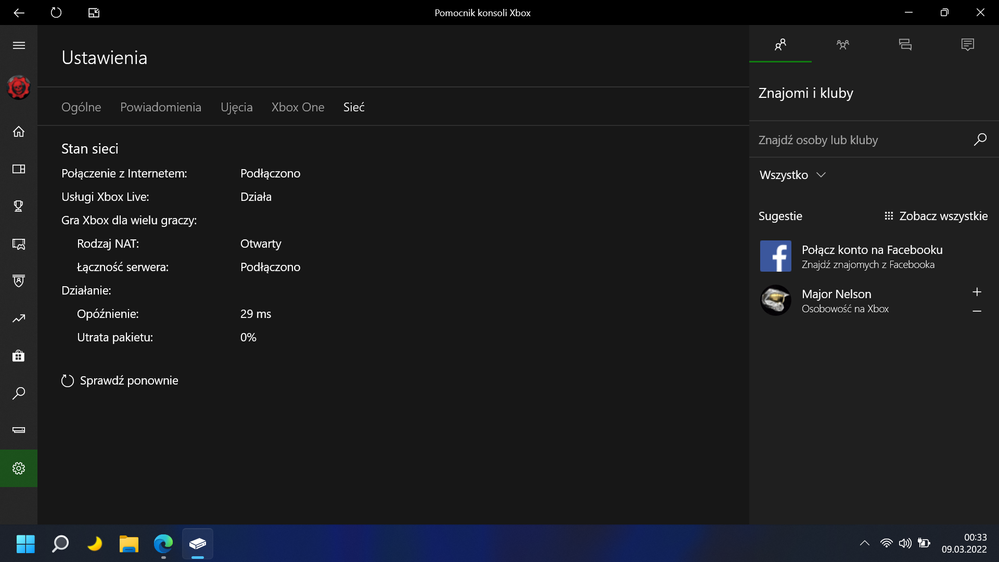Screen dimensions: 999x562
Task: Click Sprawdź ponownie to recheck network
Action: (120, 381)
